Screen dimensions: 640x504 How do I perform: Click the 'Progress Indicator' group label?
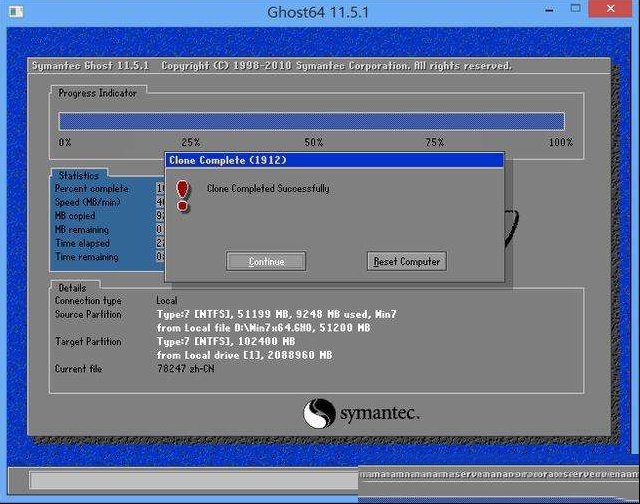tap(97, 93)
